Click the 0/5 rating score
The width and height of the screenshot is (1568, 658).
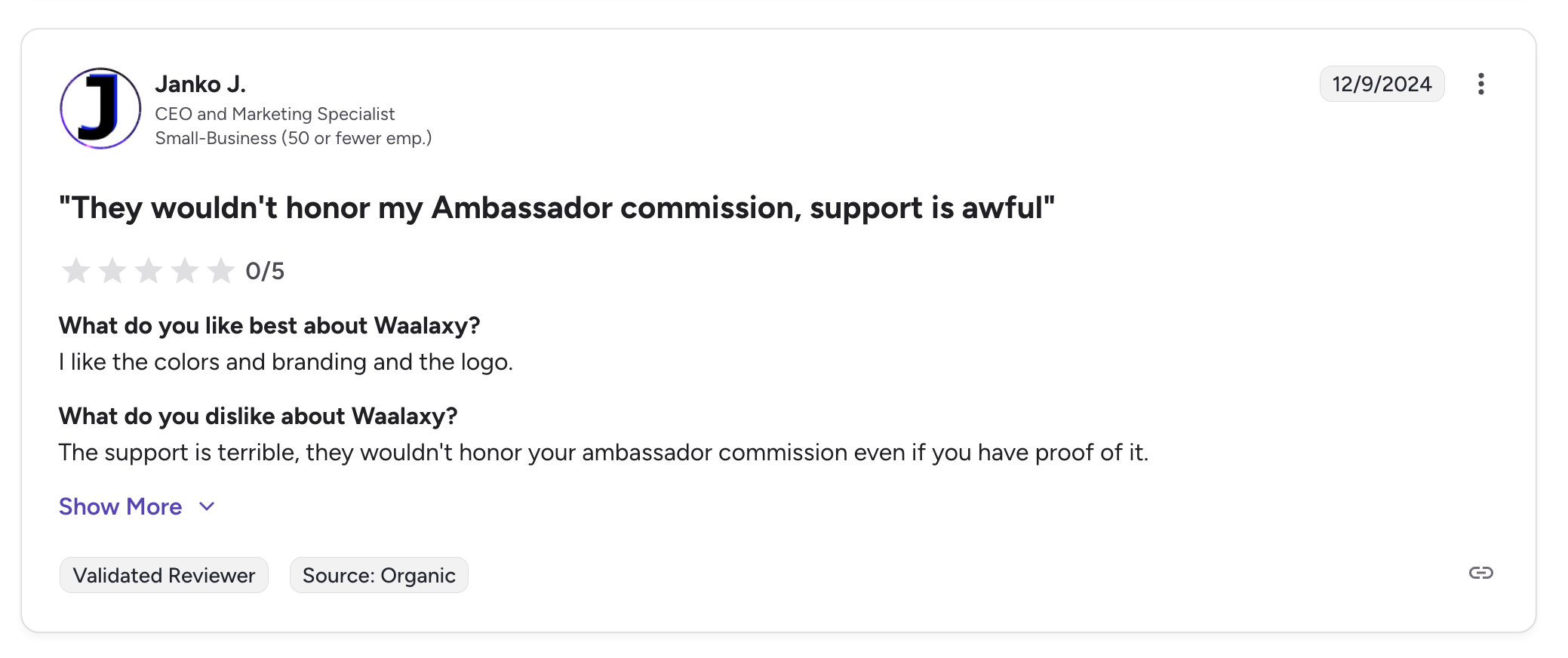click(265, 271)
